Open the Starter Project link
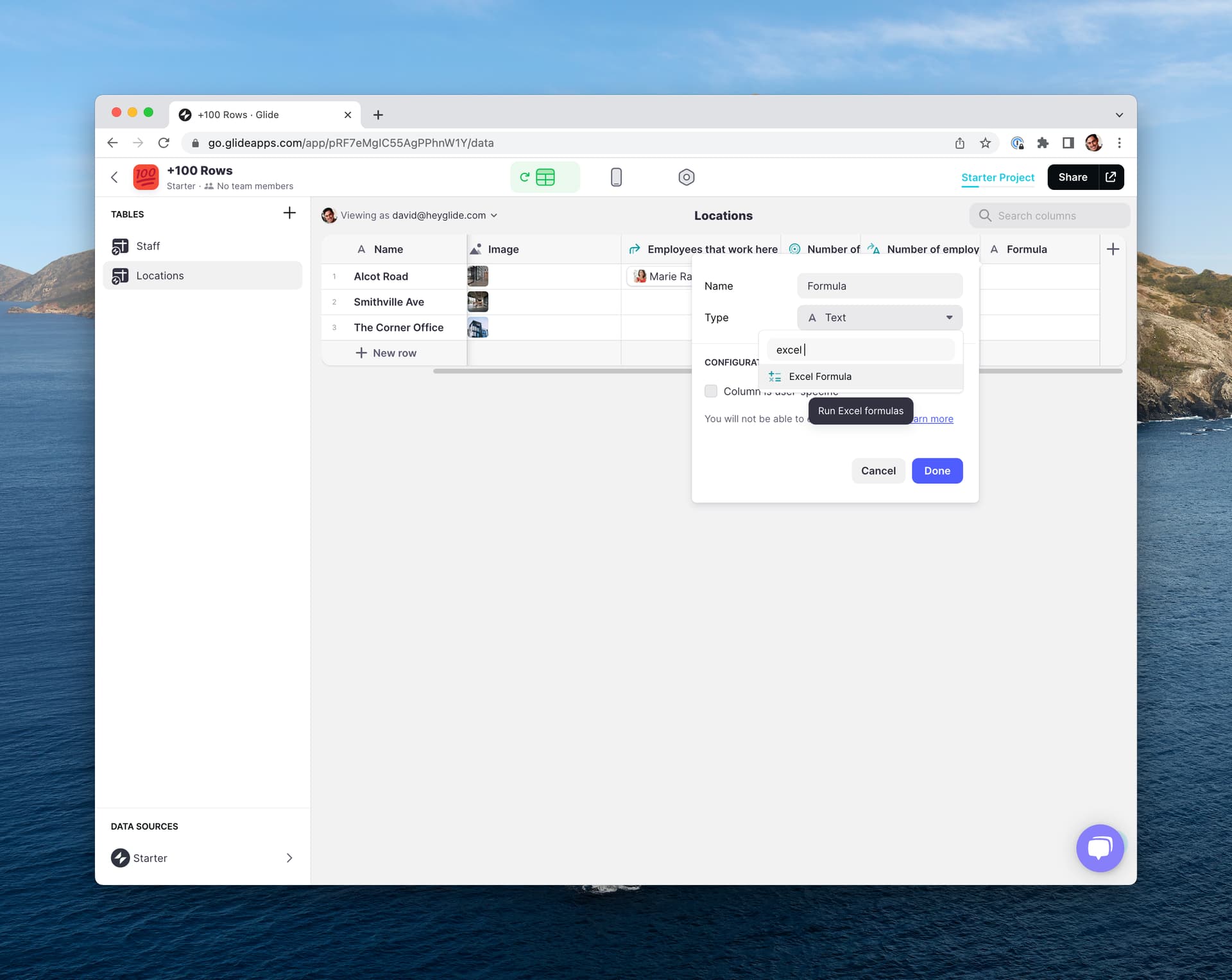 (x=997, y=178)
